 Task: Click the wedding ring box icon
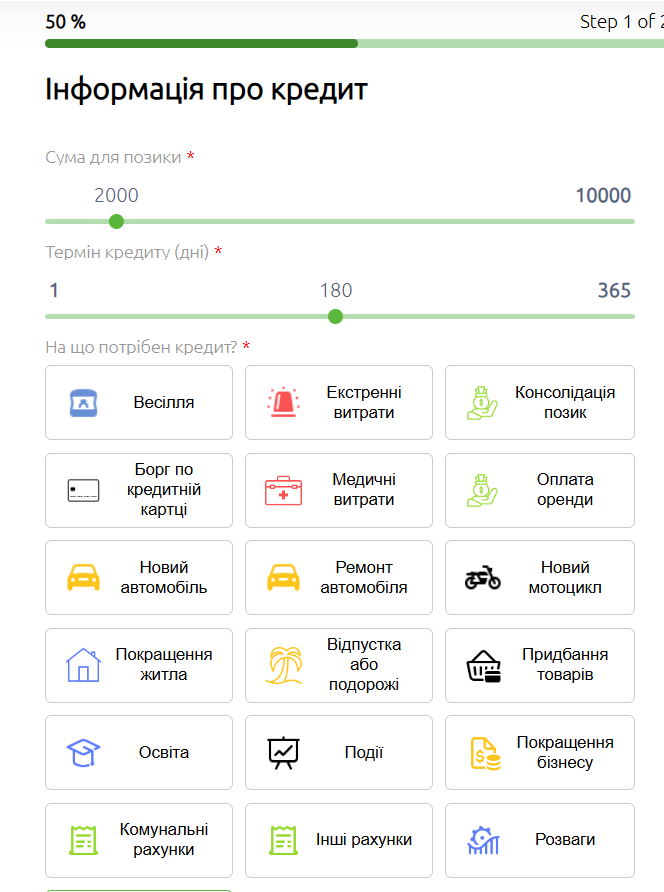[84, 403]
